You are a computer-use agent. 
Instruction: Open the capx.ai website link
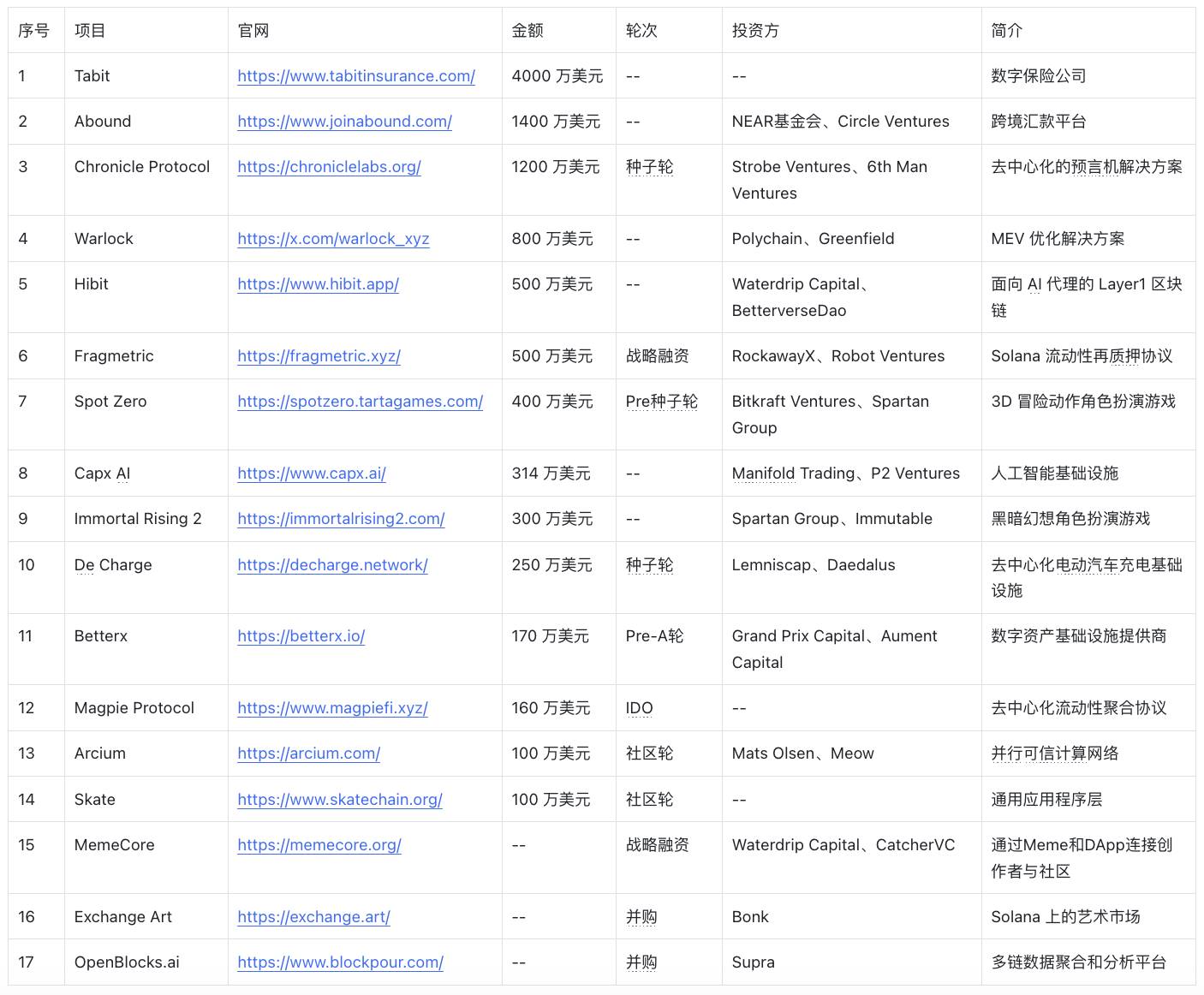(x=312, y=473)
